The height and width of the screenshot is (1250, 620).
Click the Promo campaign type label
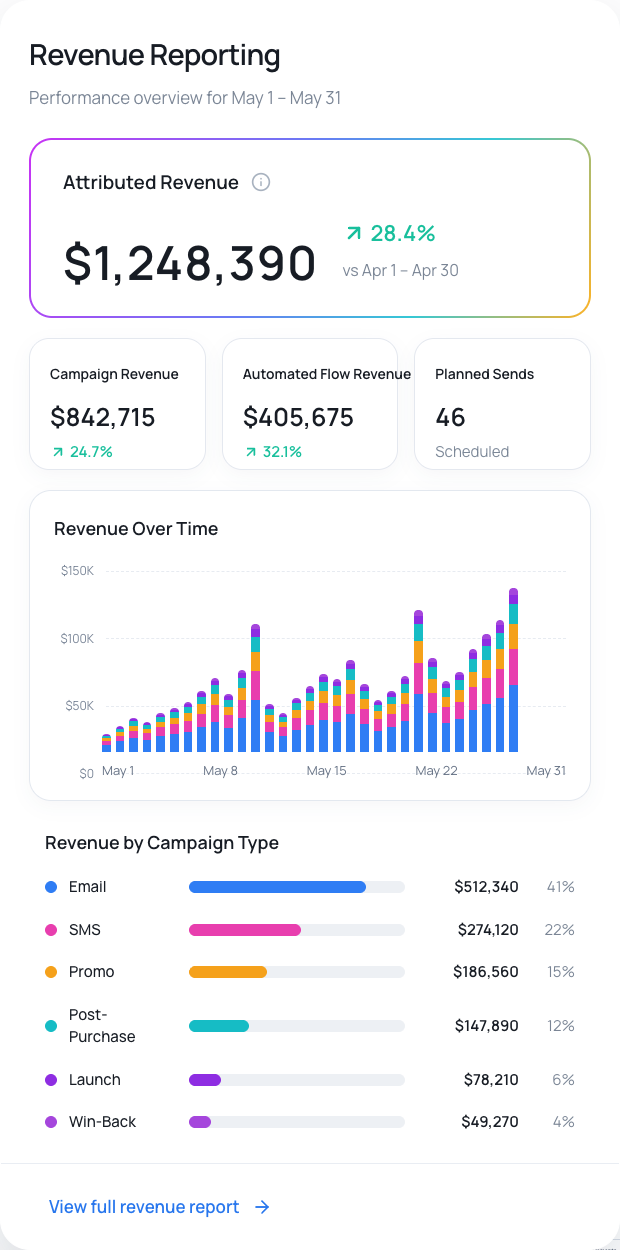[92, 972]
